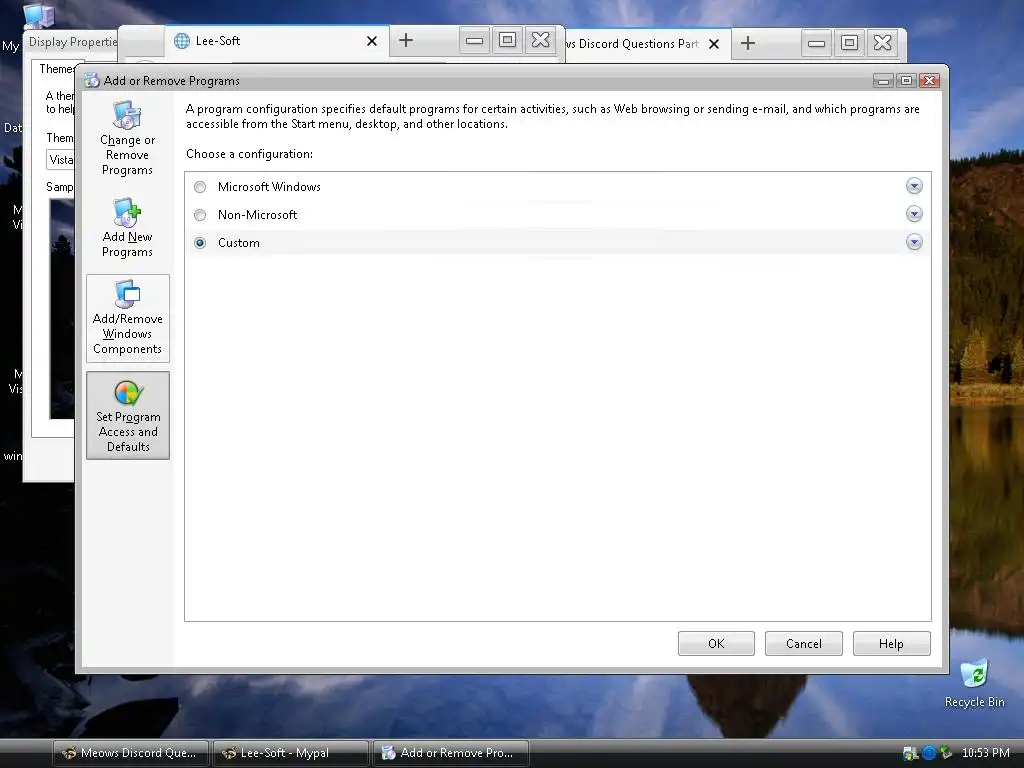The height and width of the screenshot is (768, 1024).
Task: Select the Non-Microsoft configuration radio button
Action: (200, 215)
